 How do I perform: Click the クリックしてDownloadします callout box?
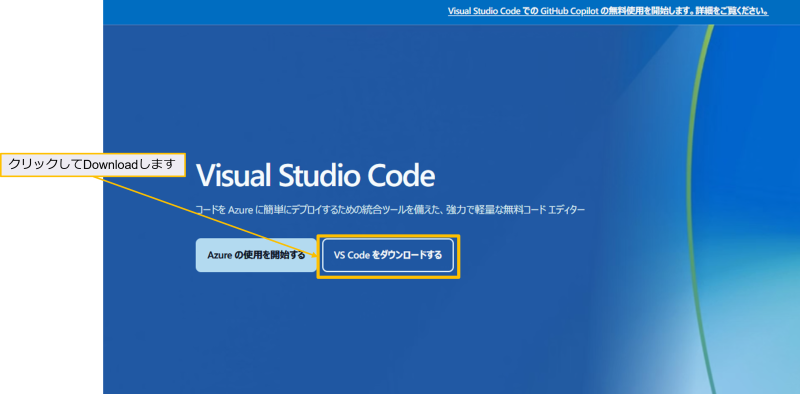coord(92,165)
